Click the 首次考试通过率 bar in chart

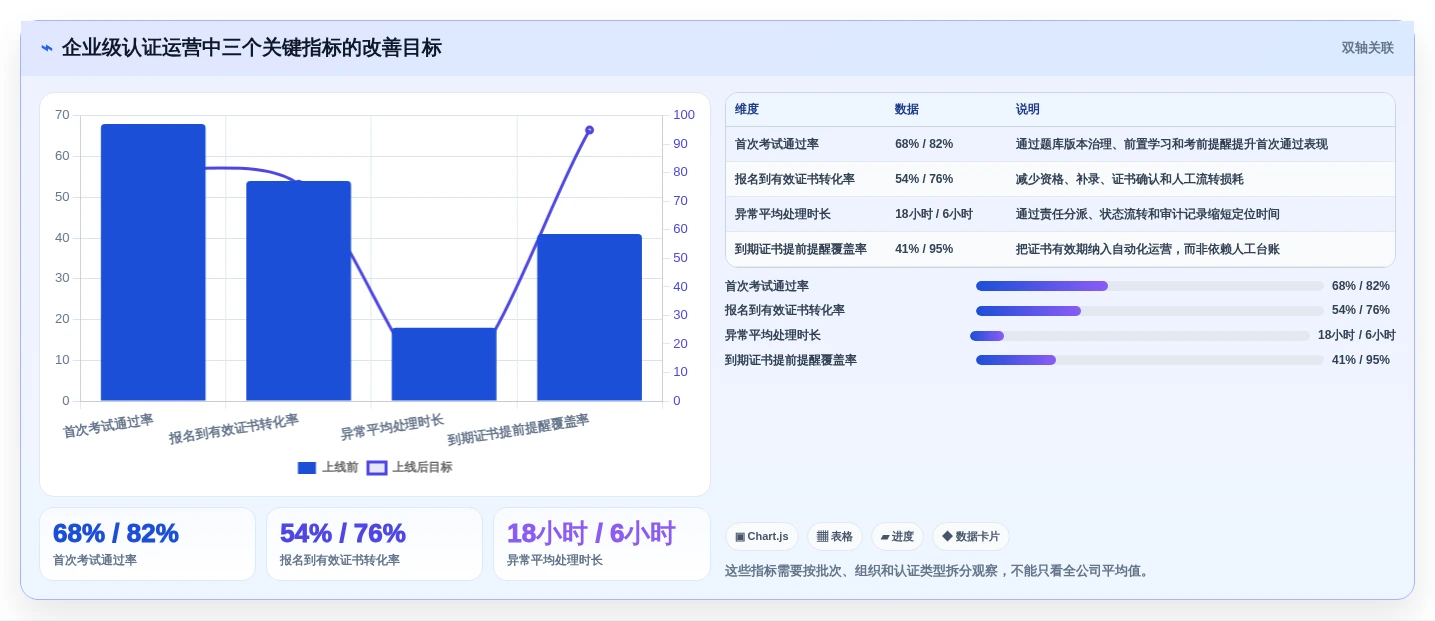tap(153, 262)
